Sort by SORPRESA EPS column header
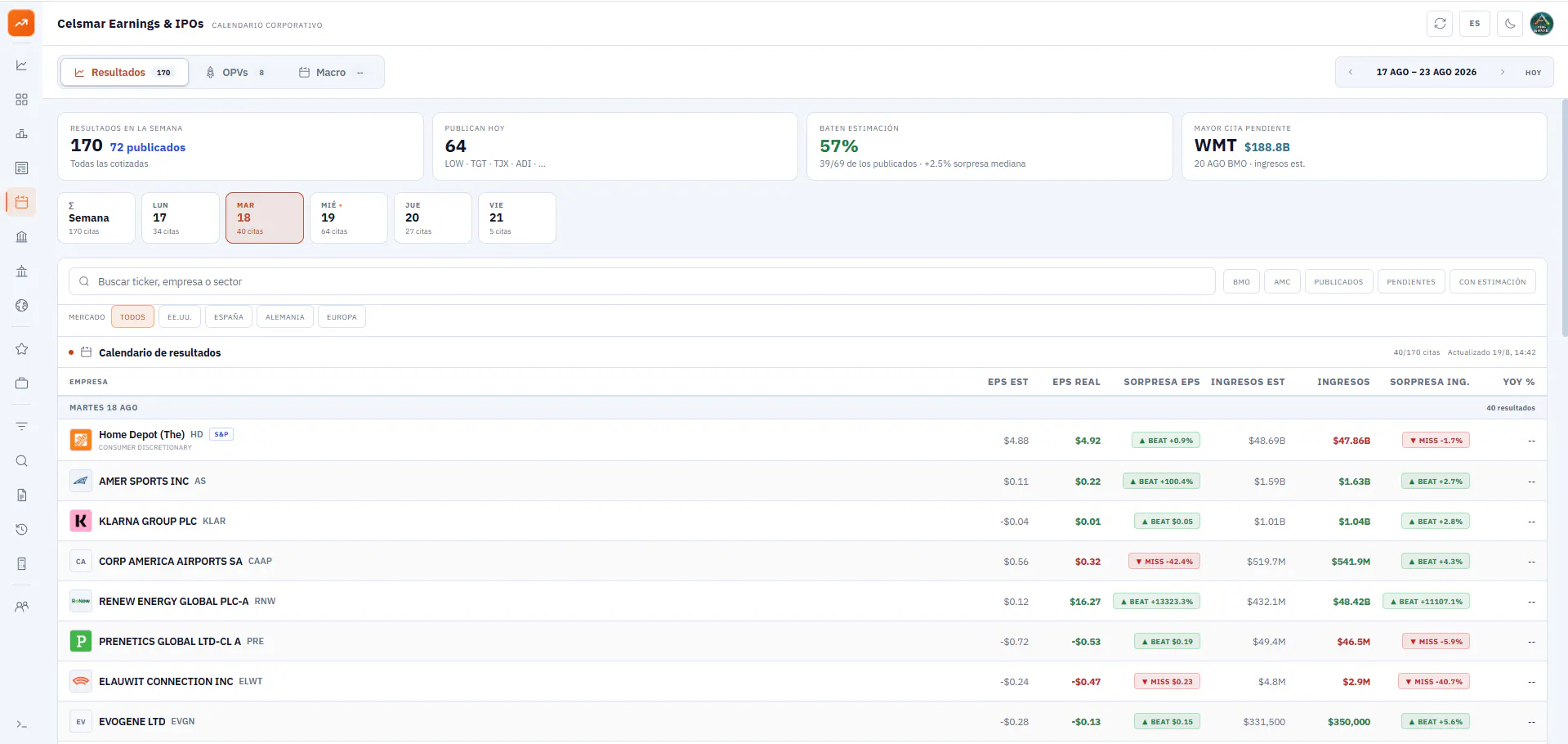The width and height of the screenshot is (1568, 744). click(1162, 382)
